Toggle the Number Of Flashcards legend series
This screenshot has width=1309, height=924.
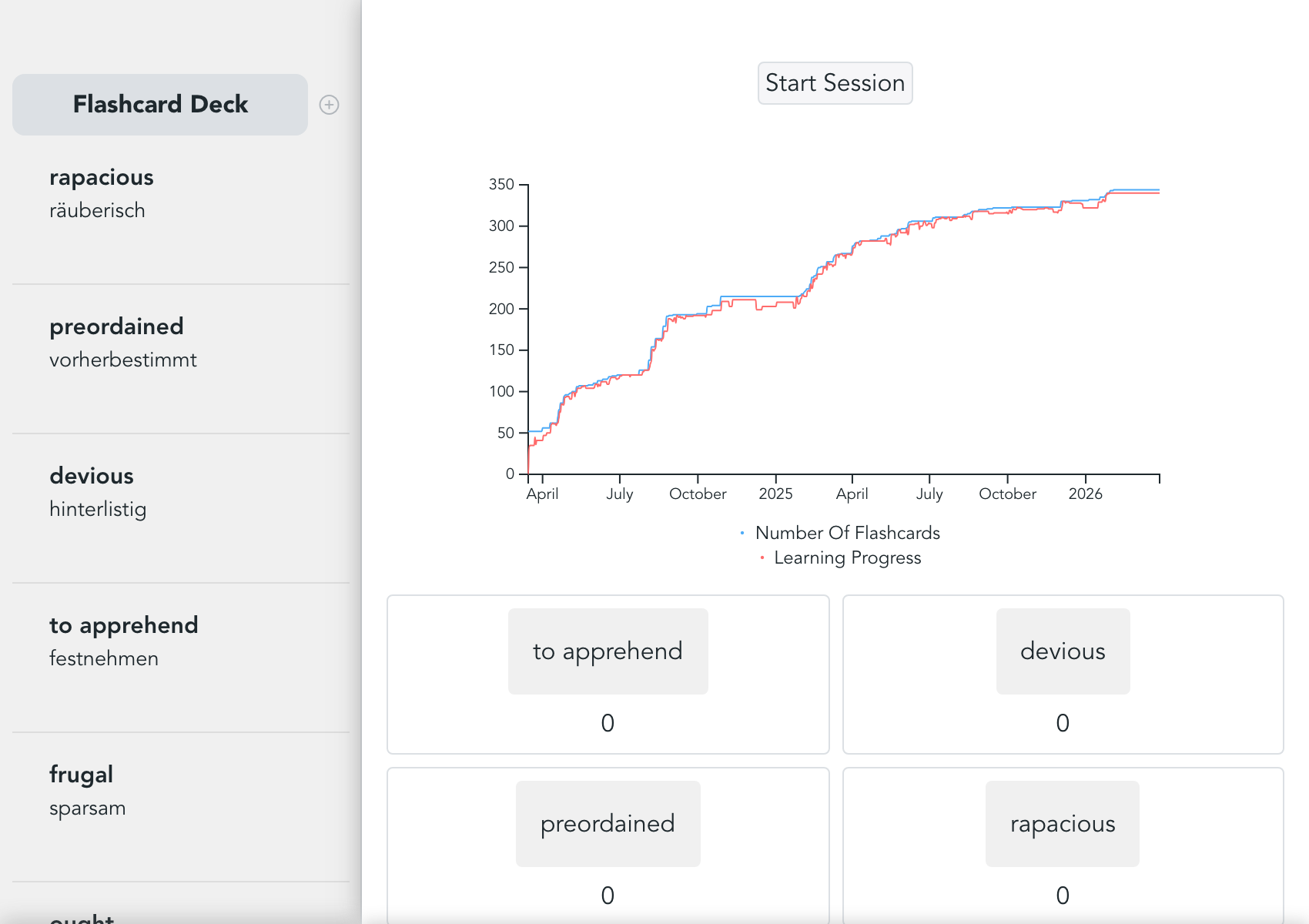(847, 532)
